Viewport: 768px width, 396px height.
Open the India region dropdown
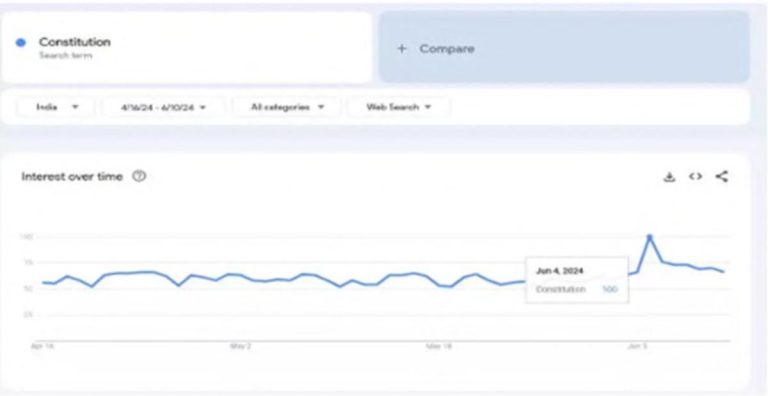coord(56,107)
